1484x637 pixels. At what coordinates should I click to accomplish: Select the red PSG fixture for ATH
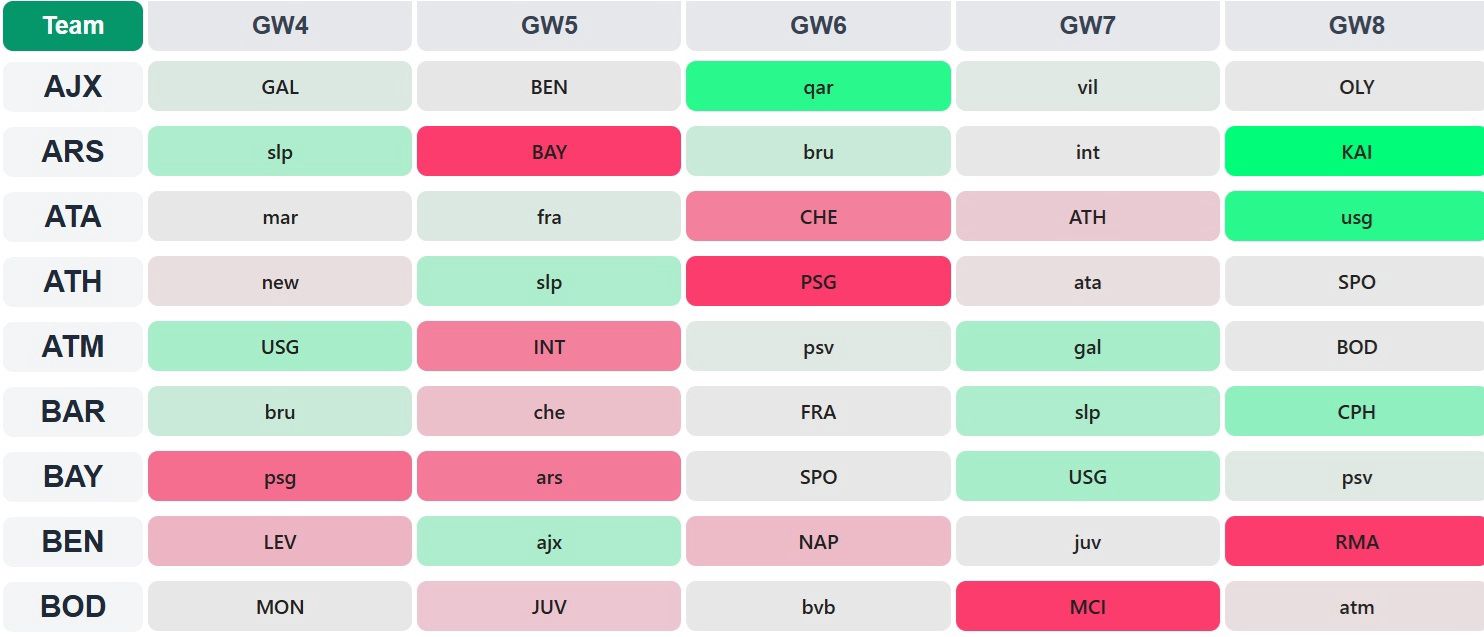click(818, 282)
